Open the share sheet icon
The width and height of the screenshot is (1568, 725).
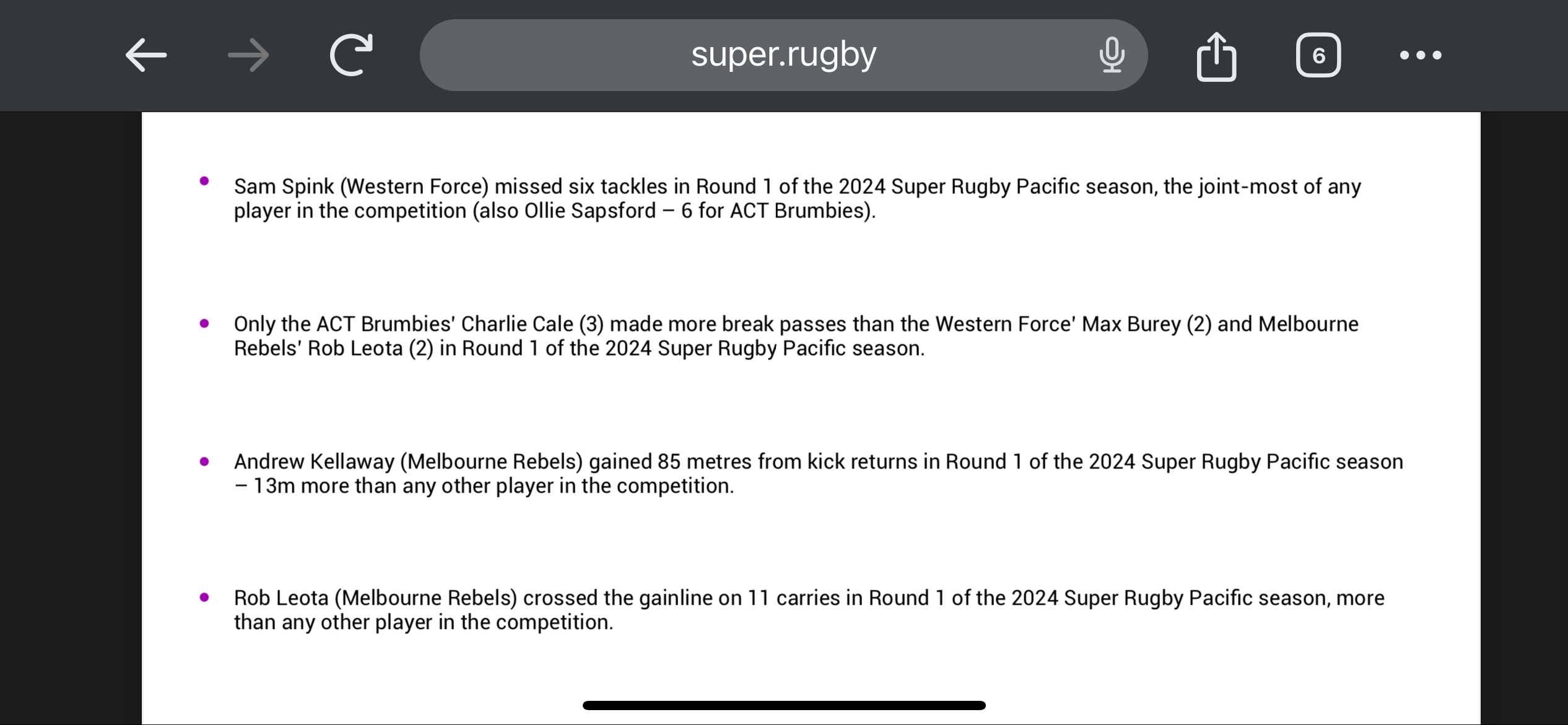click(x=1216, y=56)
